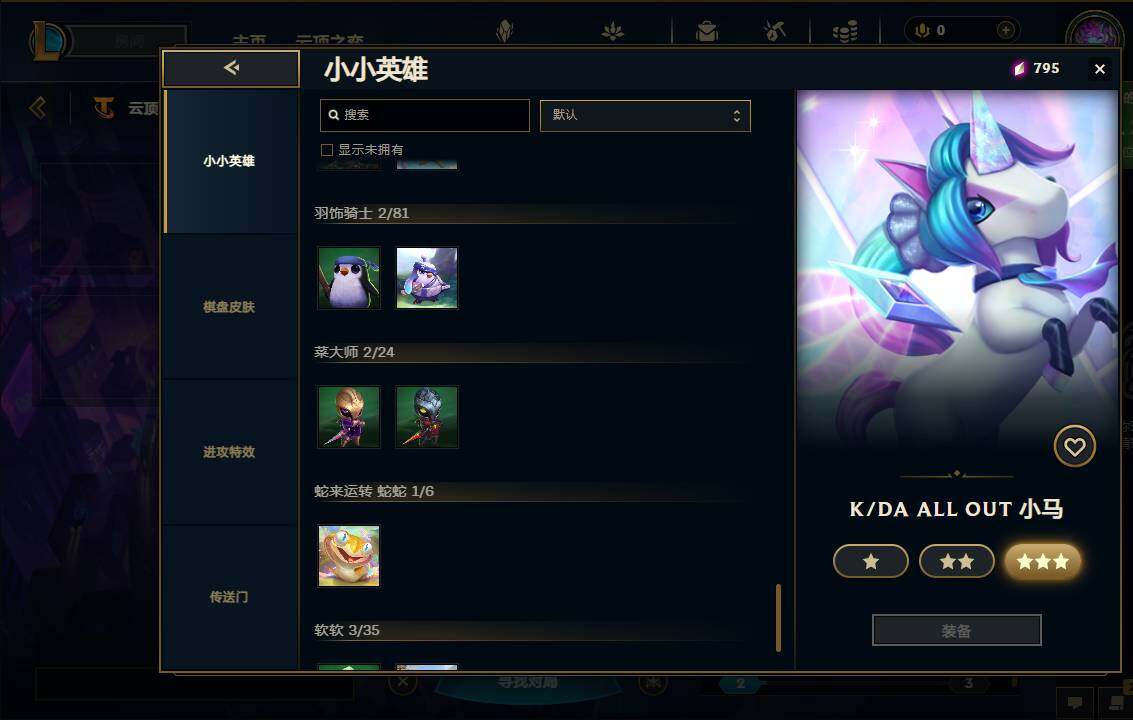Switch to the 棋盘皮肤 tab
The image size is (1133, 720).
tap(229, 307)
